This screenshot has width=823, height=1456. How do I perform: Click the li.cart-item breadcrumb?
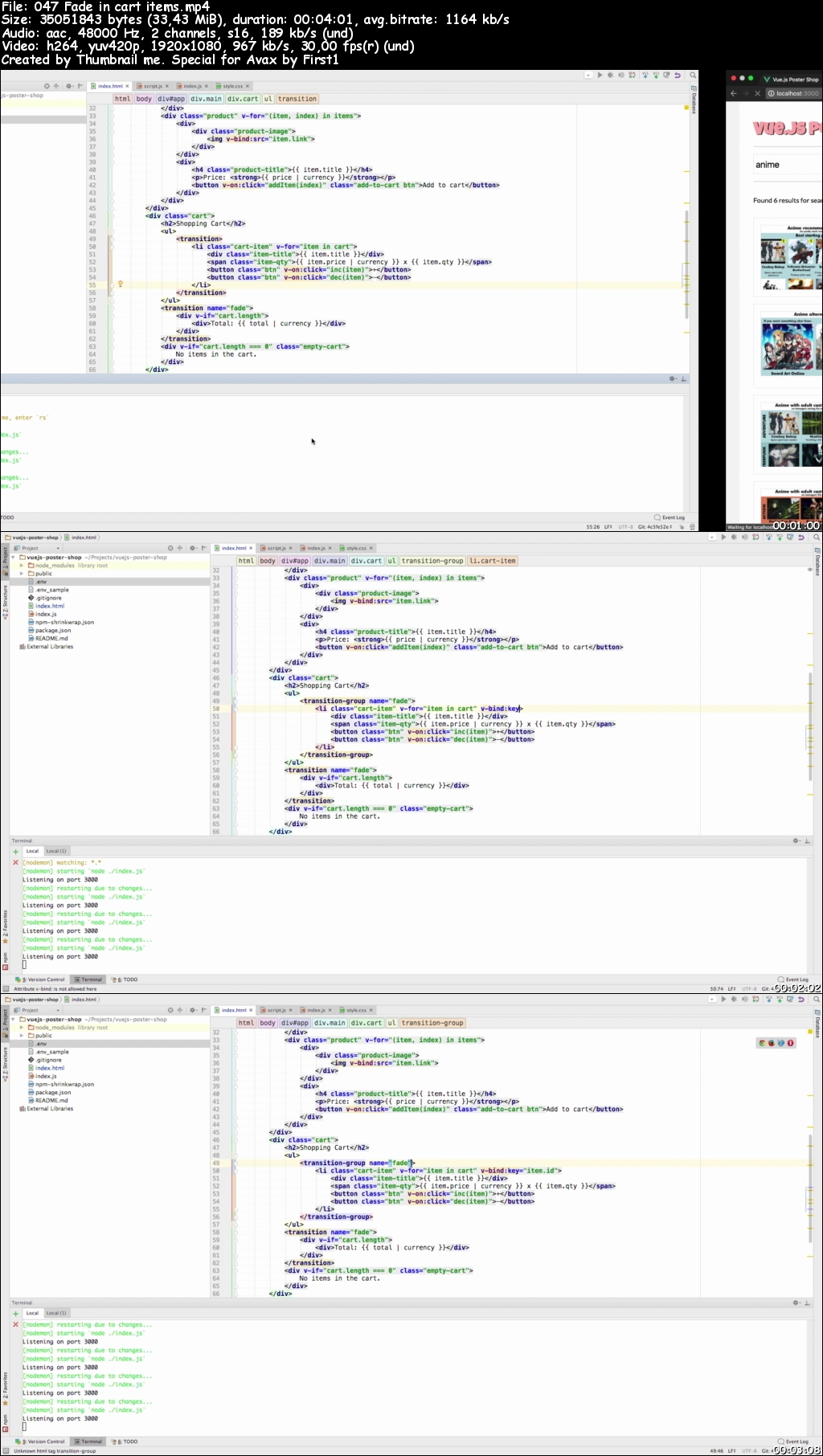(493, 561)
